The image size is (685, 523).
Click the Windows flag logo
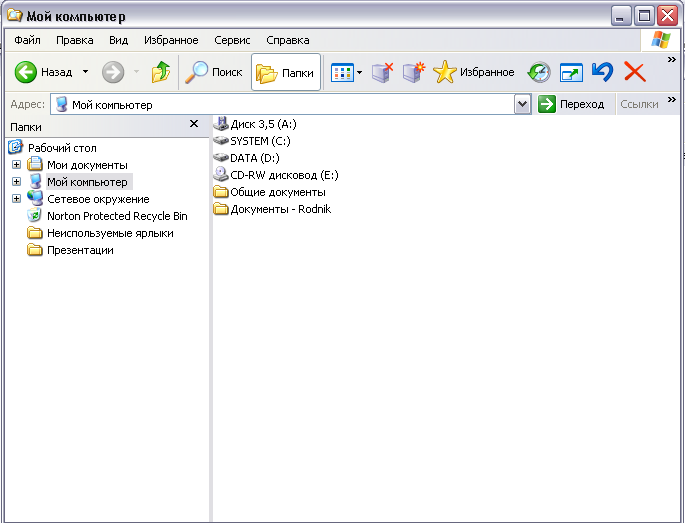click(661, 40)
